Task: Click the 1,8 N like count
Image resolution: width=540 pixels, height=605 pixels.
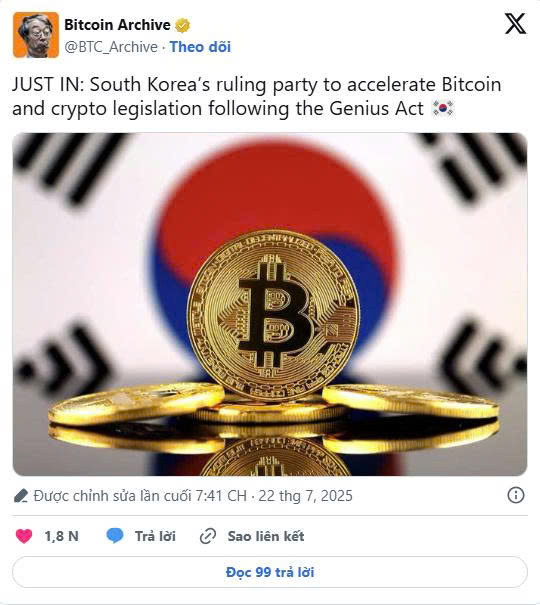Action: [61, 536]
